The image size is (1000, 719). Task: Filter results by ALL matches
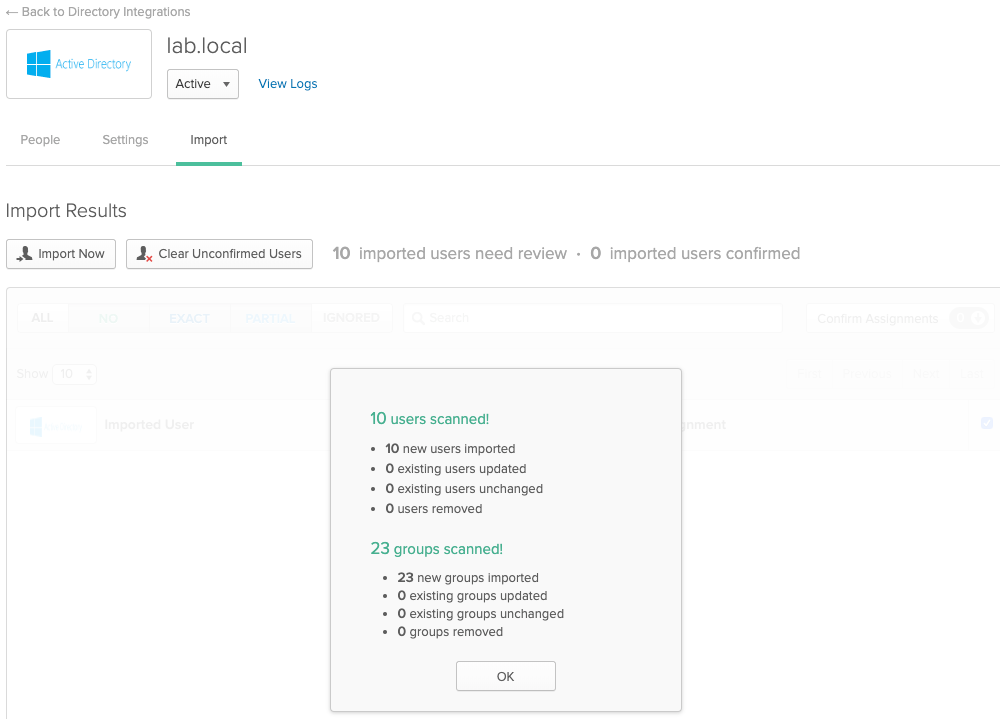[x=42, y=318]
